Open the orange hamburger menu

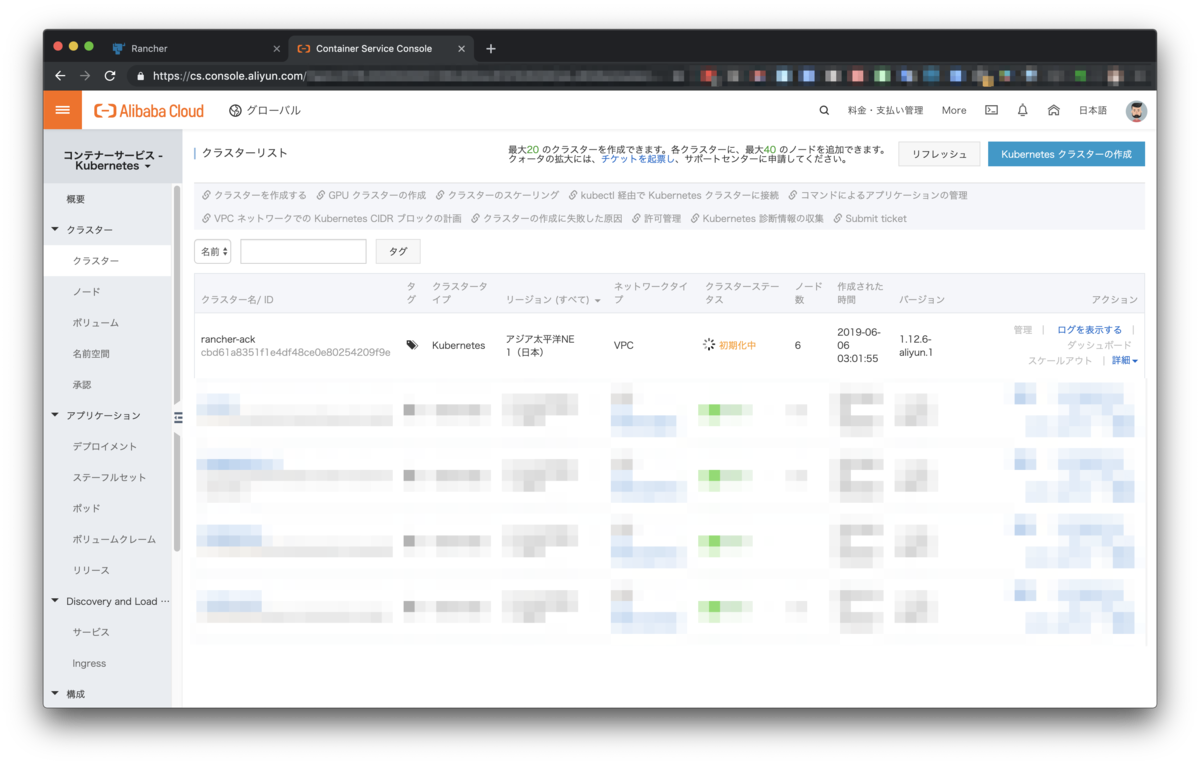(62, 110)
